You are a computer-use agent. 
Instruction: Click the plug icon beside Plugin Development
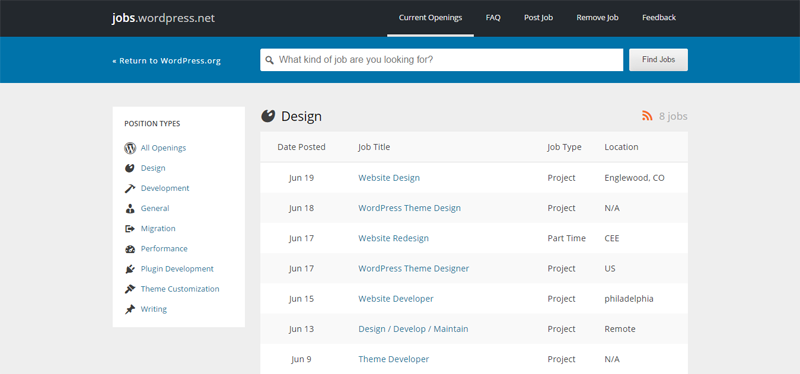click(130, 269)
